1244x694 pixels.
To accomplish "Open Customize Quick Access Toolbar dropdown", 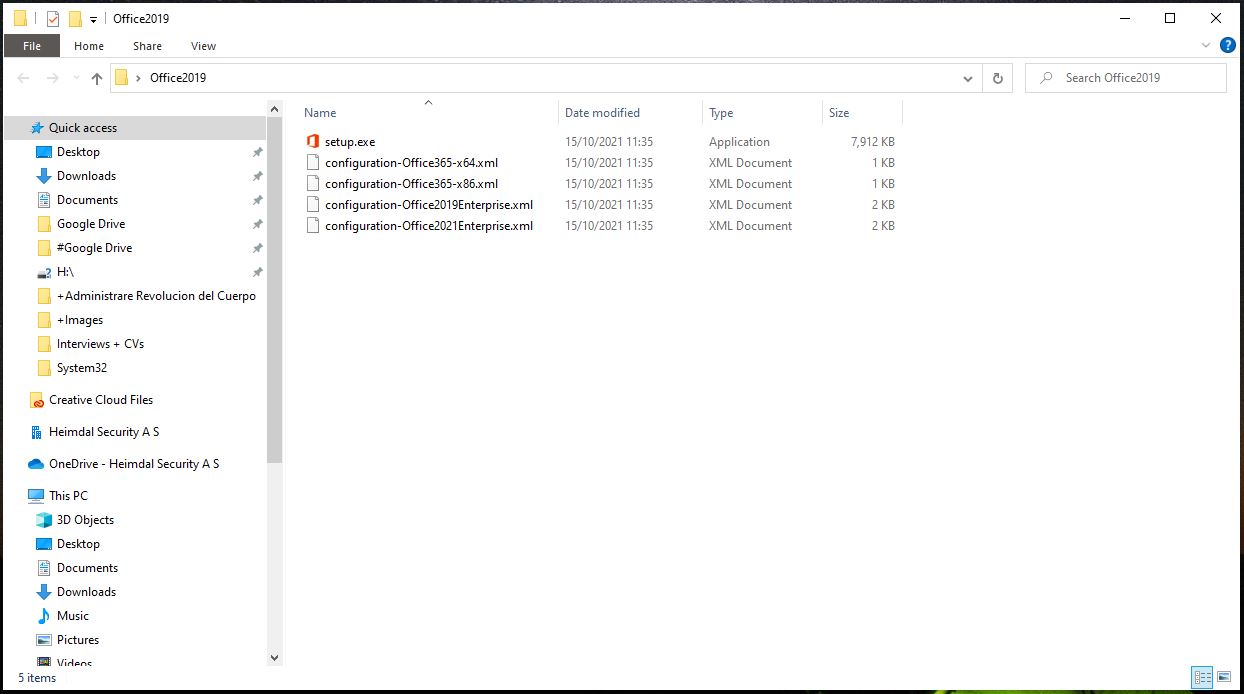I will [x=93, y=19].
